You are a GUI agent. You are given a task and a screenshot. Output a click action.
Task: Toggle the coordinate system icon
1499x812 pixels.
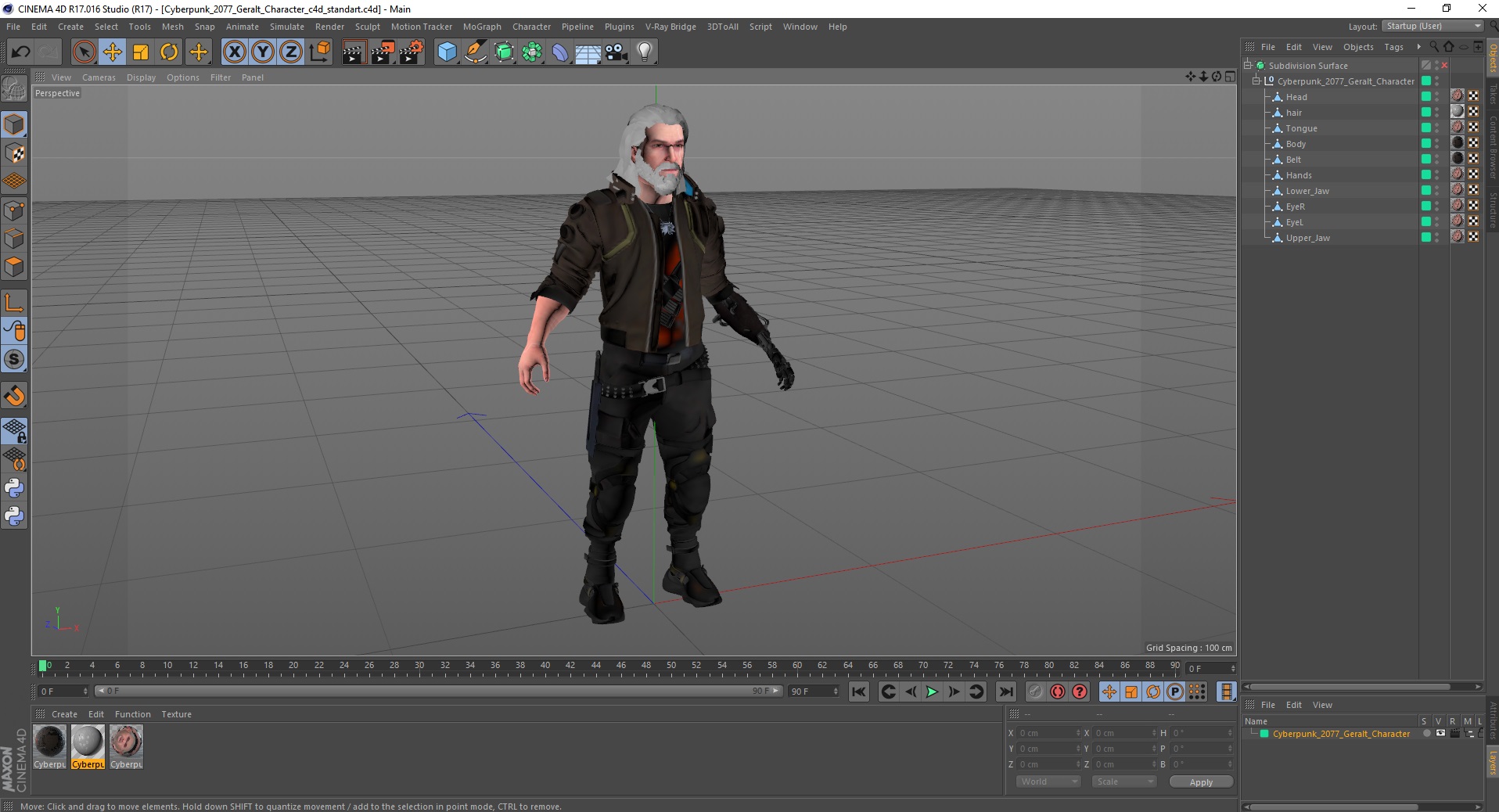click(x=320, y=52)
